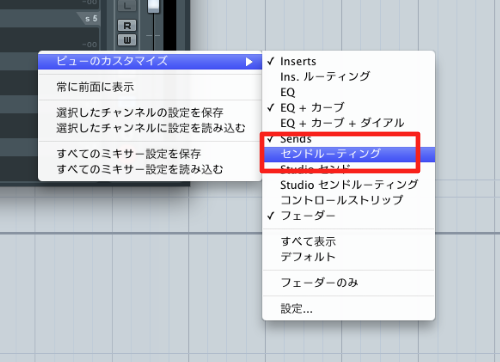Open 設定... from the submenu
This screenshot has height=362, width=500.
[x=349, y=309]
